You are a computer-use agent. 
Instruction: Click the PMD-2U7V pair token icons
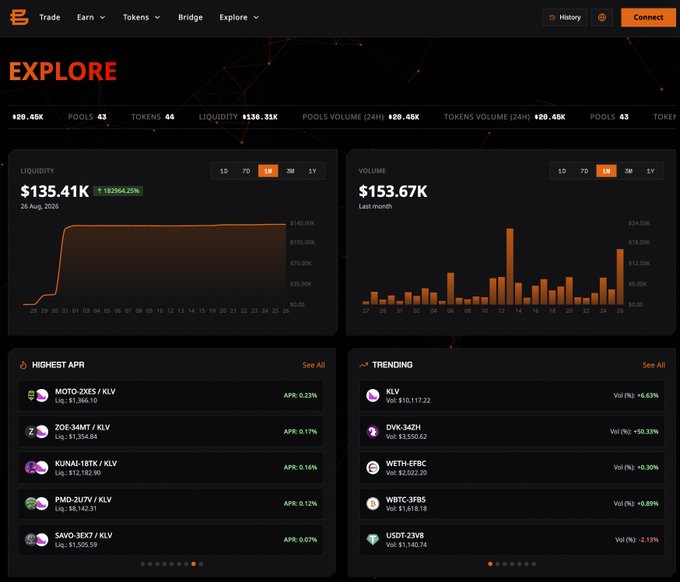[x=37, y=504]
